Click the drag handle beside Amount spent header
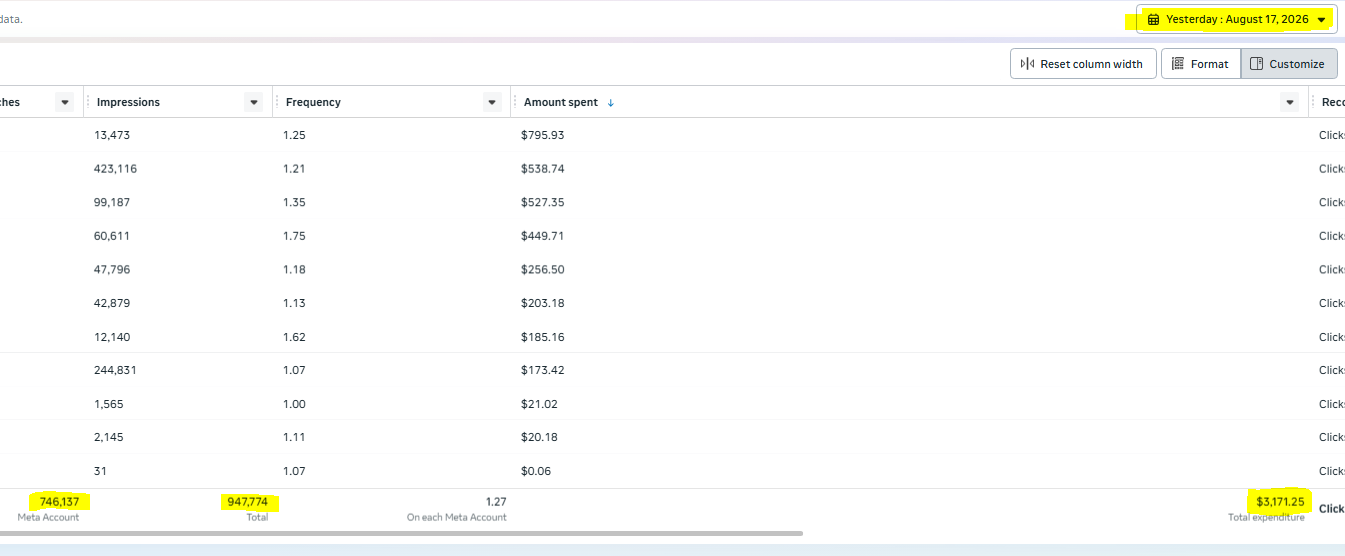The width and height of the screenshot is (1345, 556). coord(515,102)
